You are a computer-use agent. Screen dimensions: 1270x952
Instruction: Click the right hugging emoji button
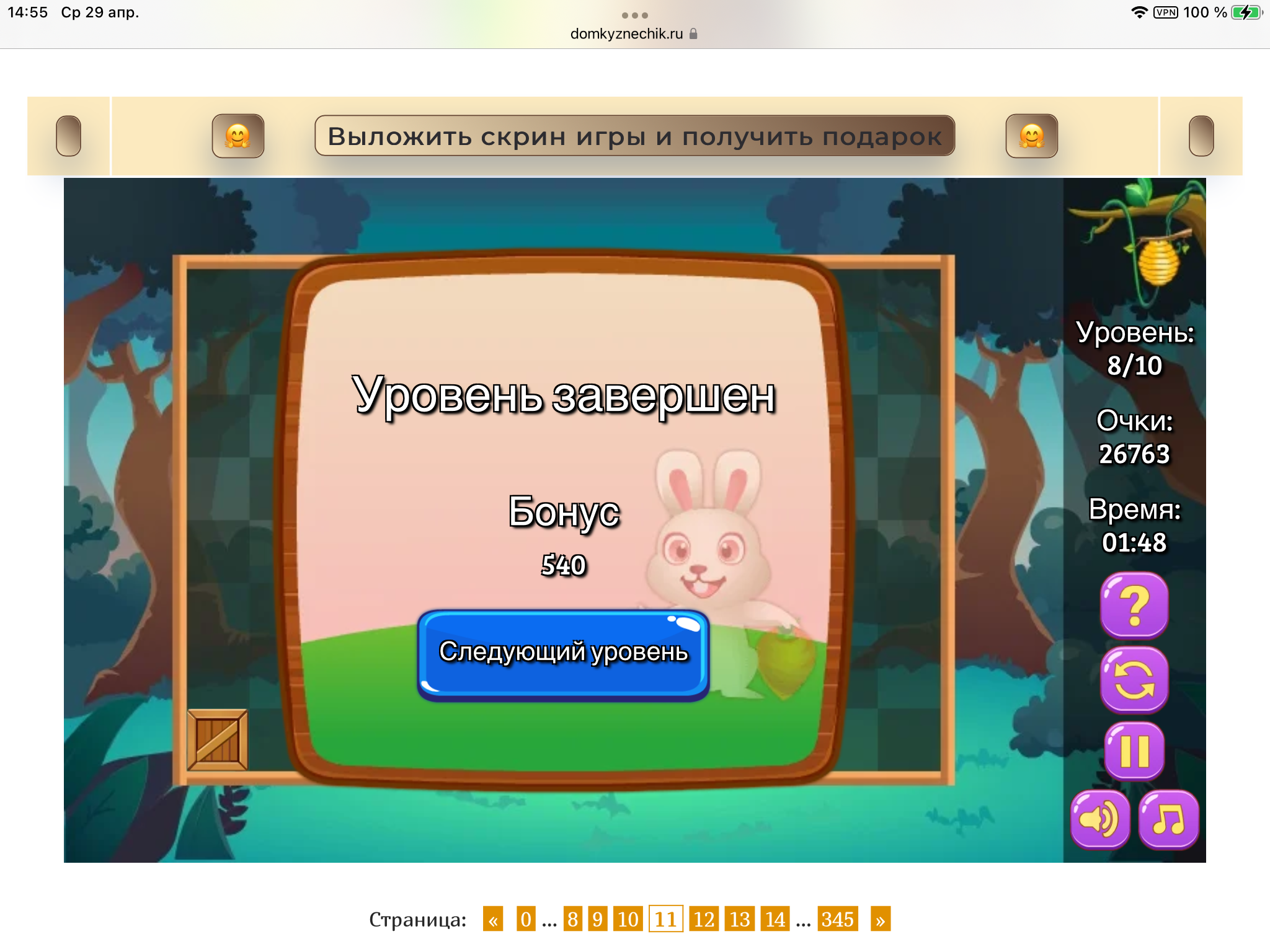tap(1031, 136)
